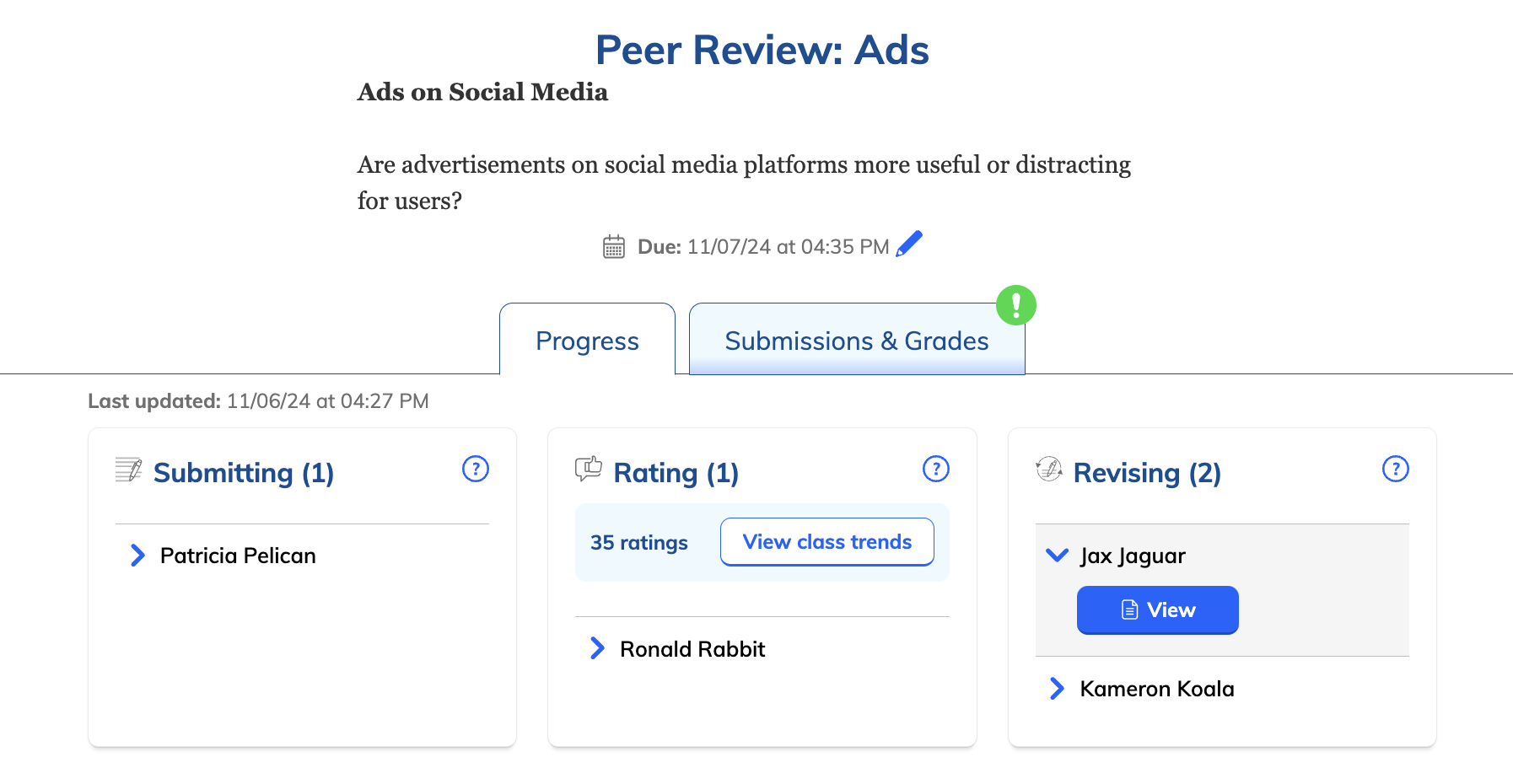Switch to the Progress tab
The width and height of the screenshot is (1513, 784).
tap(587, 339)
